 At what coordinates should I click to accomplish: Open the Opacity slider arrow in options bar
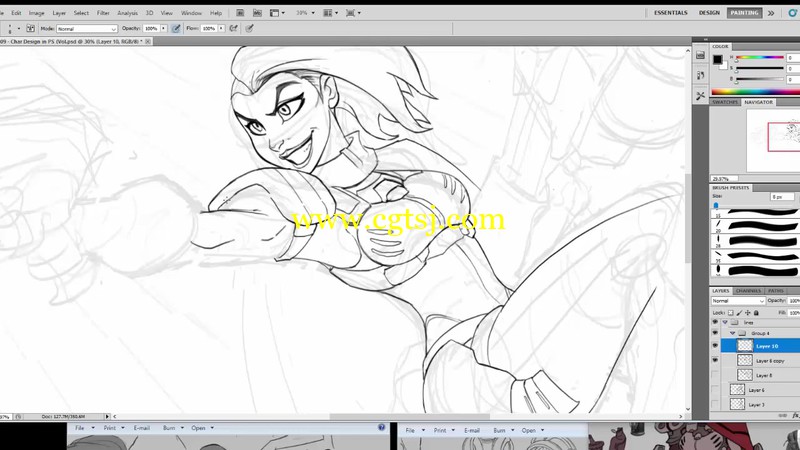point(164,29)
